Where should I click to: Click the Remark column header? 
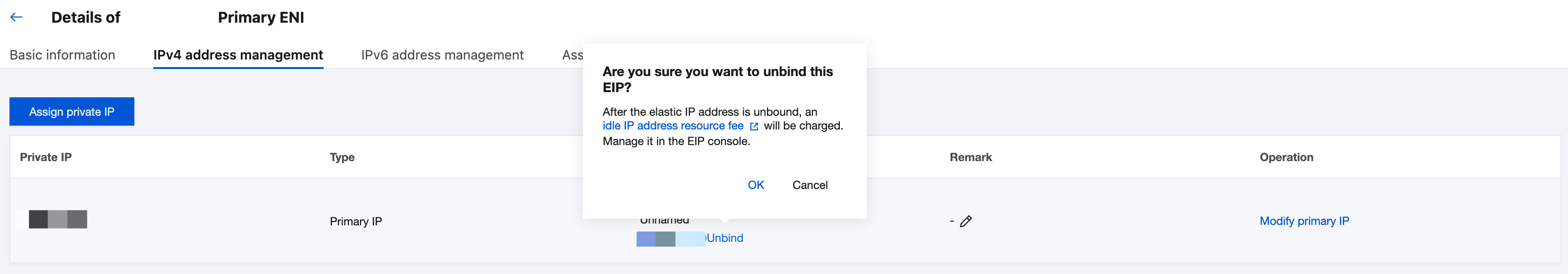tap(970, 157)
